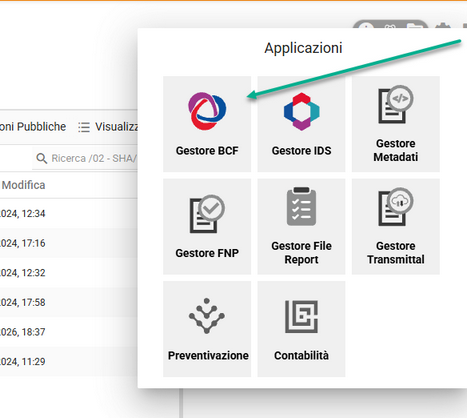The image size is (467, 418).
Task: Switch to the Pubbliche tab
Action: point(33,127)
